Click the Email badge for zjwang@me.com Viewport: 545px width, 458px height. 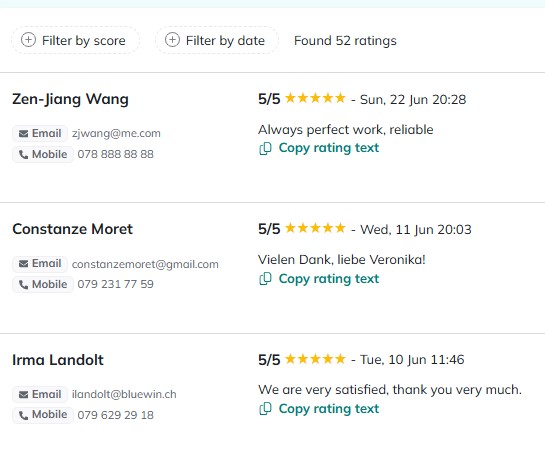[x=40, y=133]
